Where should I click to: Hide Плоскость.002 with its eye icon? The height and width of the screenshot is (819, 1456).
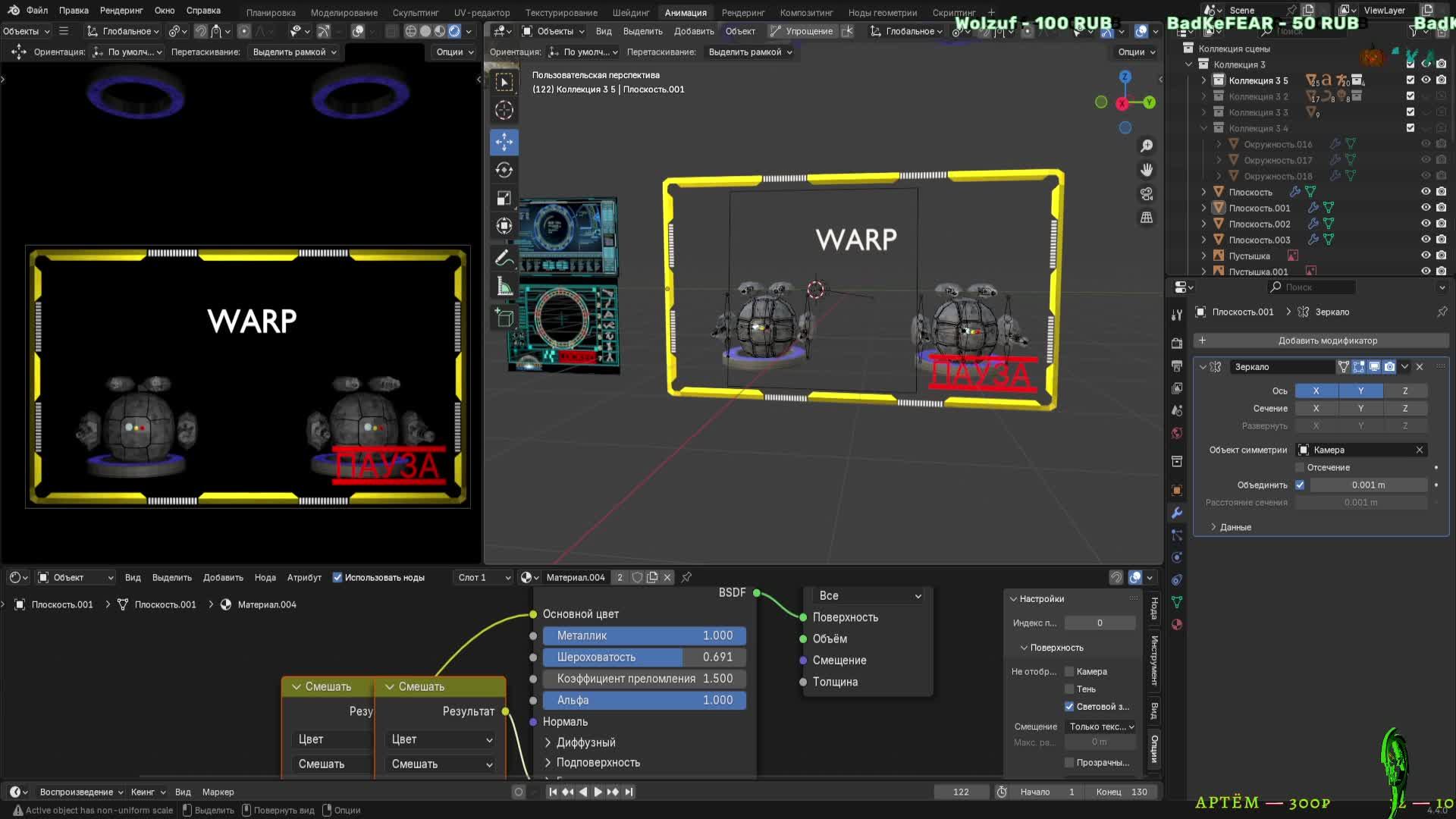point(1426,224)
